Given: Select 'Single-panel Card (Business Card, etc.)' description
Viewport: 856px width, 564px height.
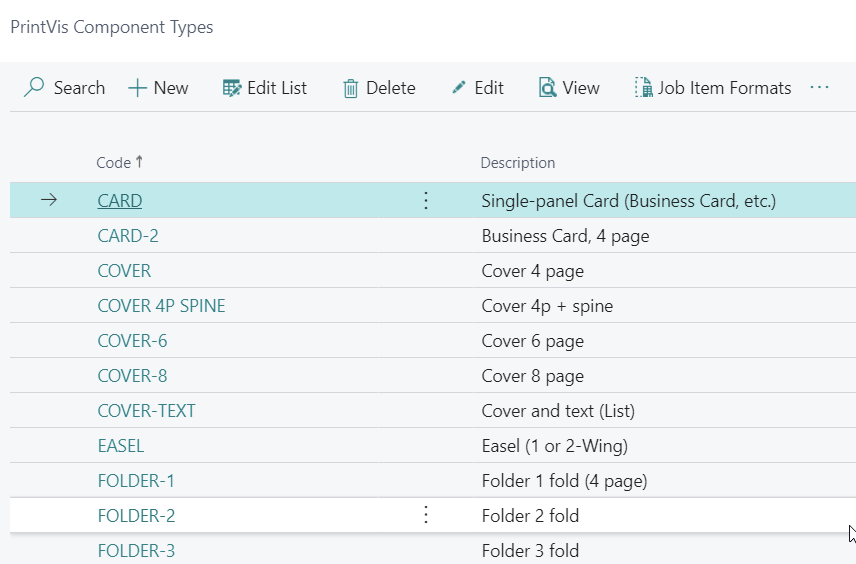Looking at the screenshot, I should click(628, 201).
